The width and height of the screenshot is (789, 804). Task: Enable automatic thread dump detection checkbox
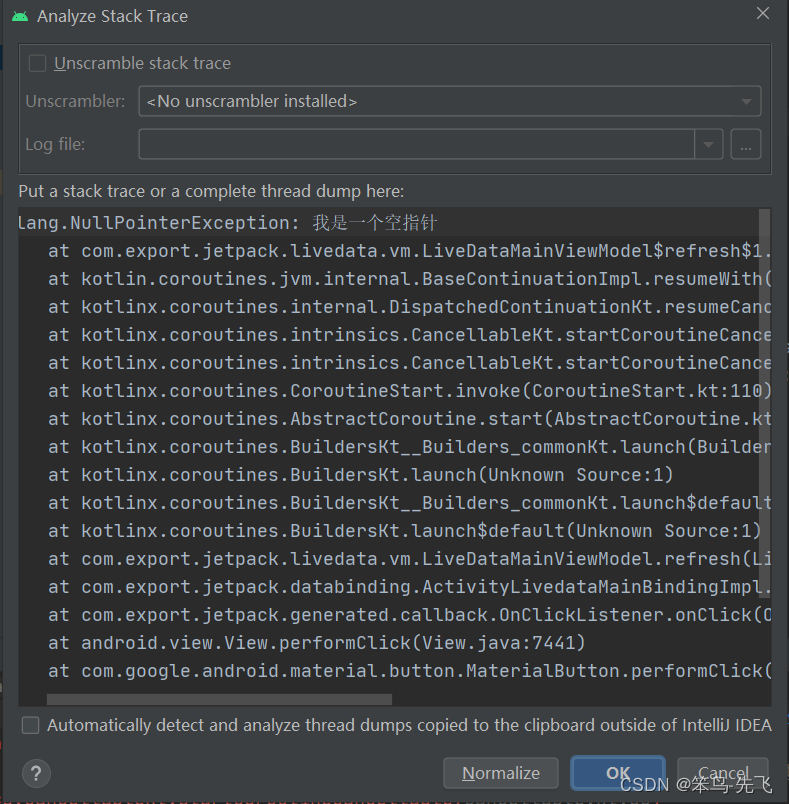point(29,725)
